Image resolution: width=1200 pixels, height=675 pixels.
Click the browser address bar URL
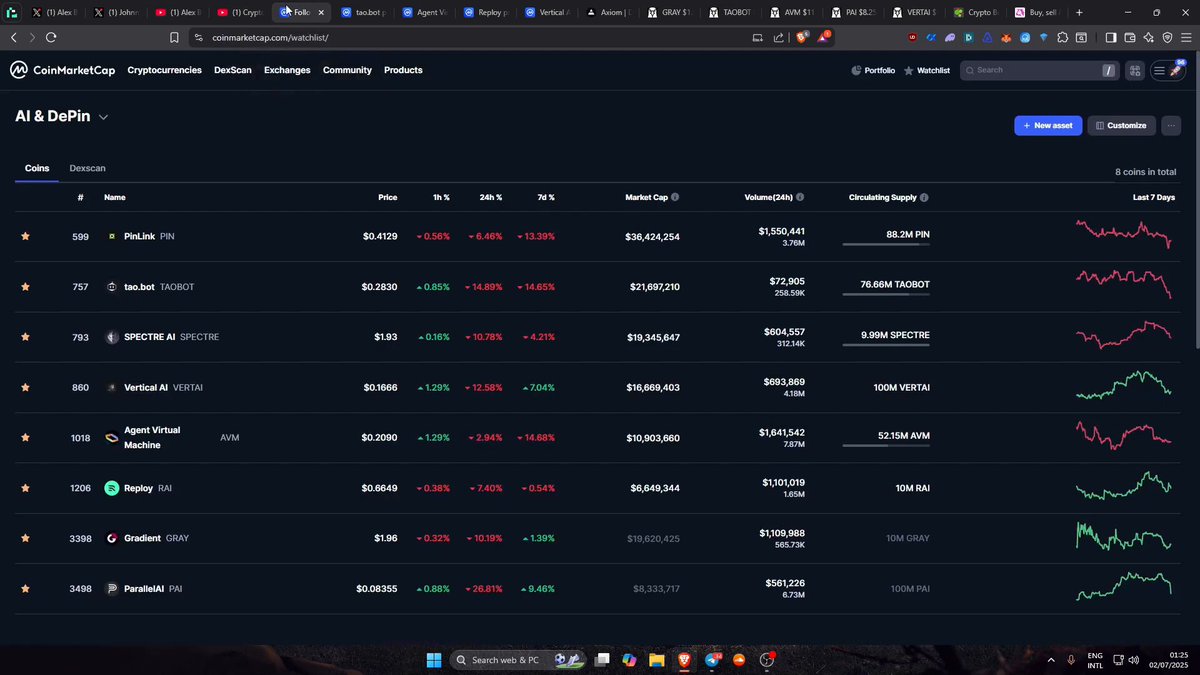[270, 37]
